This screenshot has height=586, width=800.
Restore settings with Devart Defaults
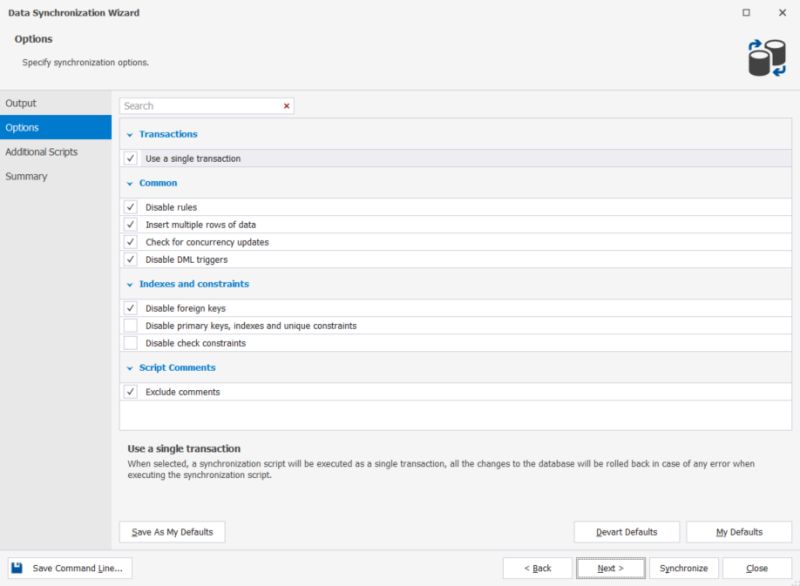coord(627,531)
